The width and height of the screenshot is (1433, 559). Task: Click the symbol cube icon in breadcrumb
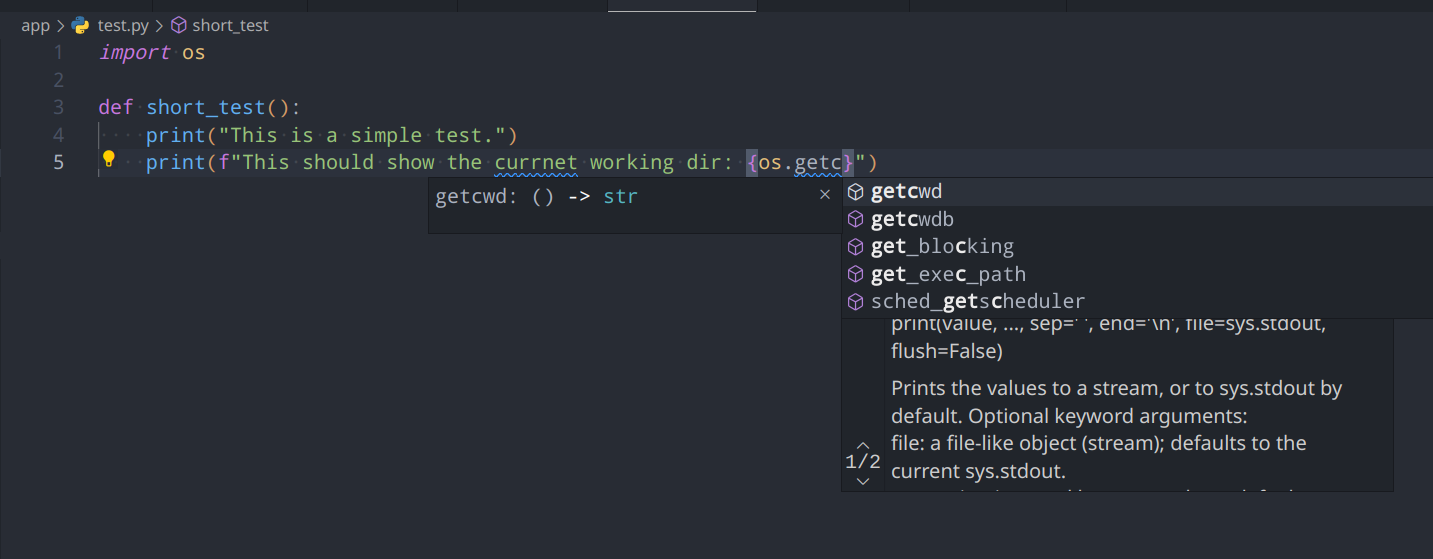tap(179, 25)
